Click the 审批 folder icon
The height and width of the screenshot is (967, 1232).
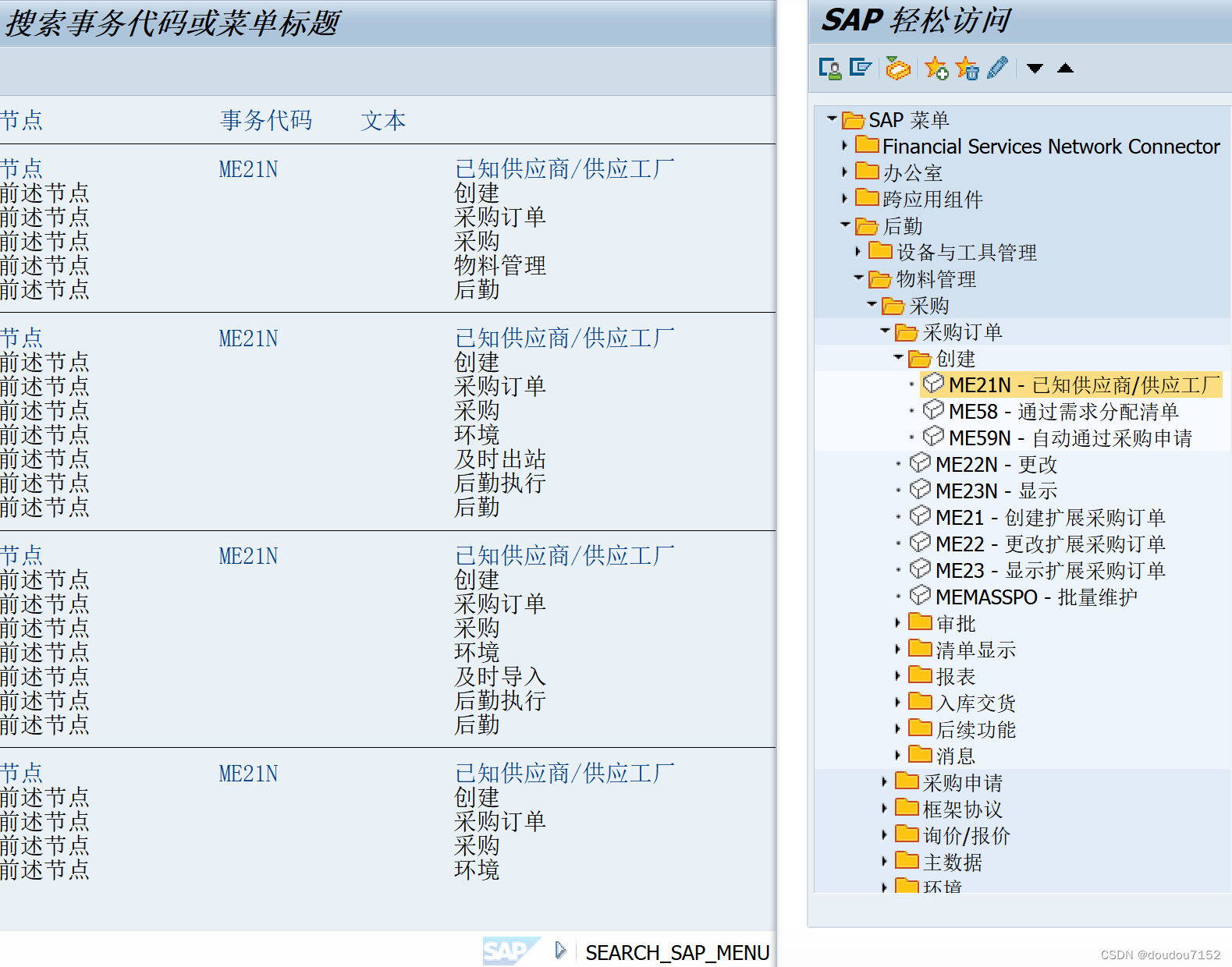click(921, 622)
